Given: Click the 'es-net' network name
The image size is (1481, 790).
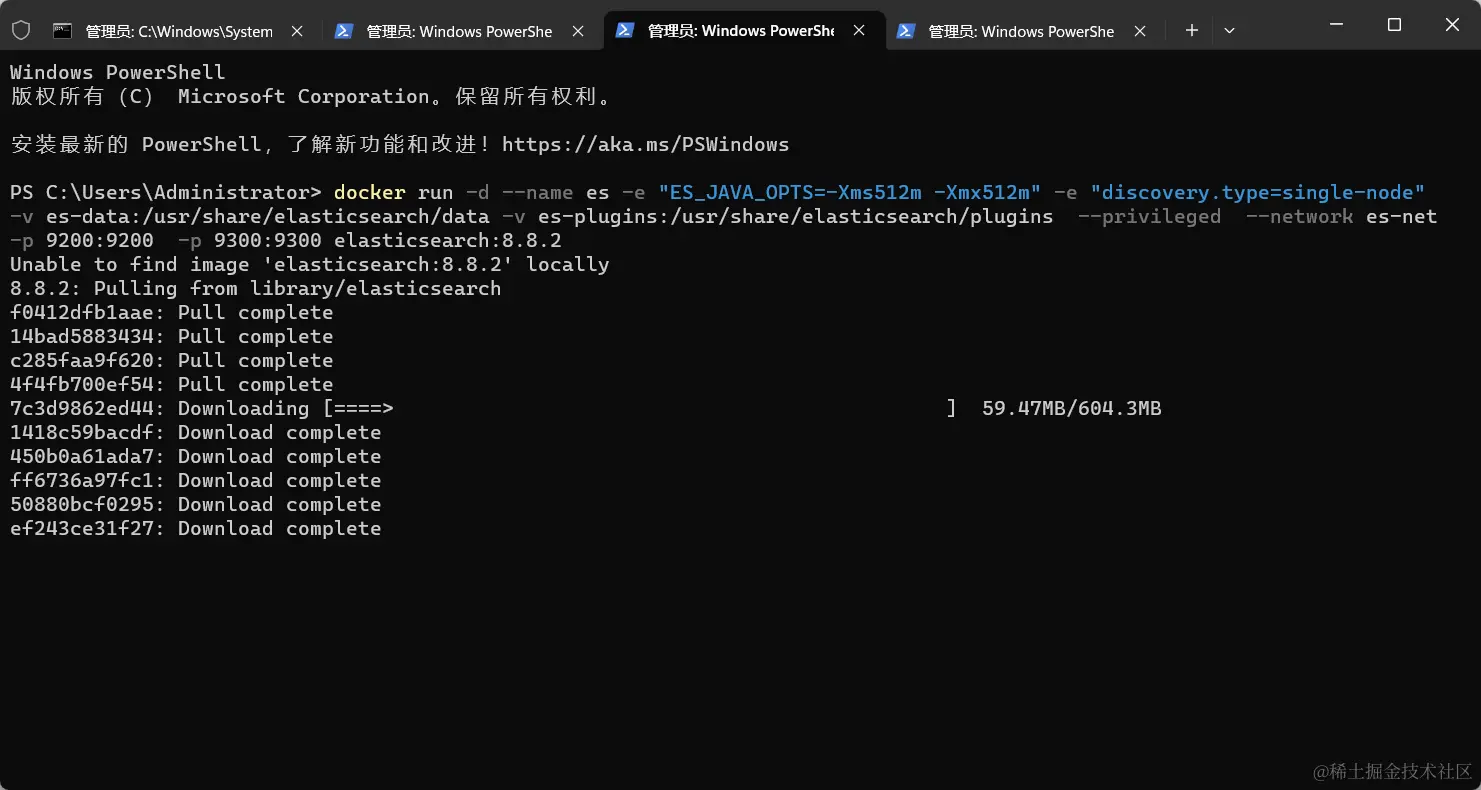Looking at the screenshot, I should pyautogui.click(x=1402, y=216).
